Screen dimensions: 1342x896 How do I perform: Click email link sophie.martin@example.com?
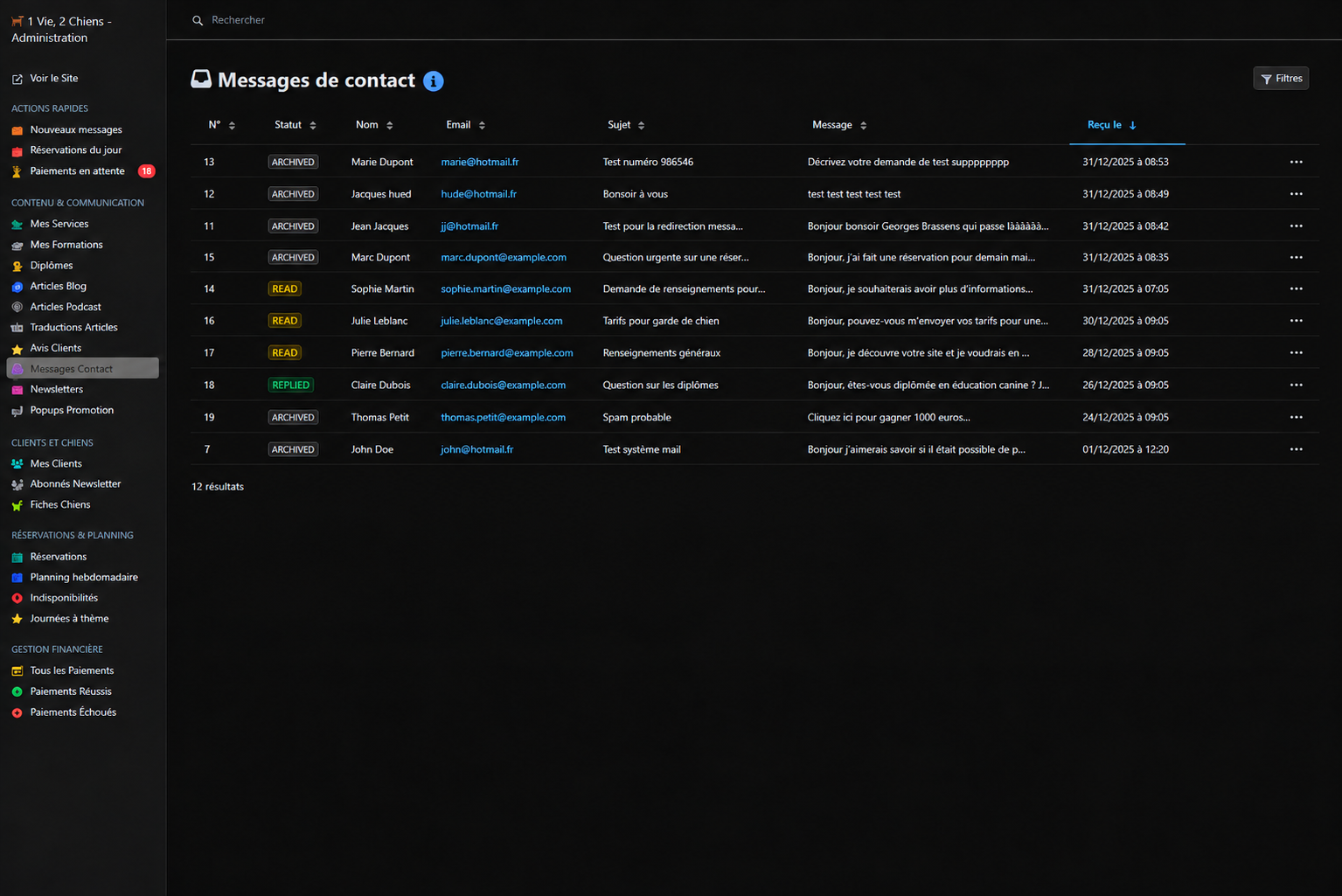pyautogui.click(x=506, y=288)
